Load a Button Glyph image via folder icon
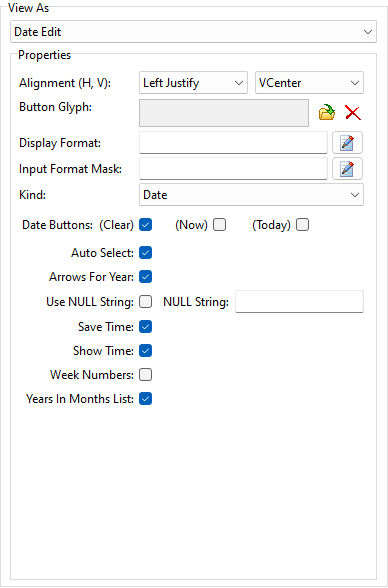The image size is (388, 588). pos(327,112)
